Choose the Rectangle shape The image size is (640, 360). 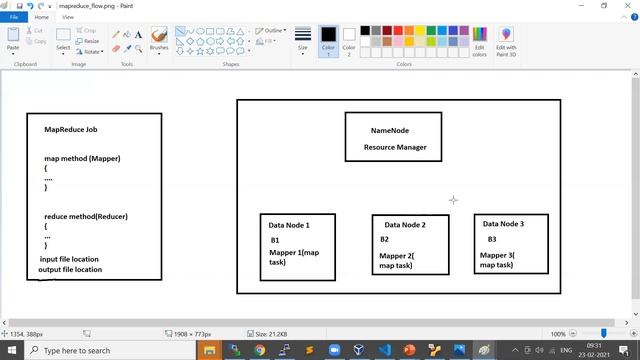click(210, 31)
